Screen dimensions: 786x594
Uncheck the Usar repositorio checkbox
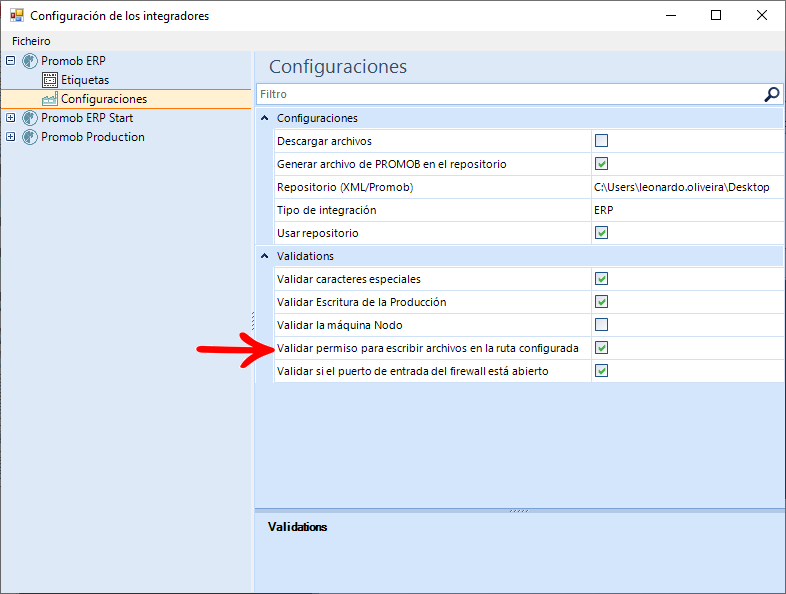click(x=602, y=233)
